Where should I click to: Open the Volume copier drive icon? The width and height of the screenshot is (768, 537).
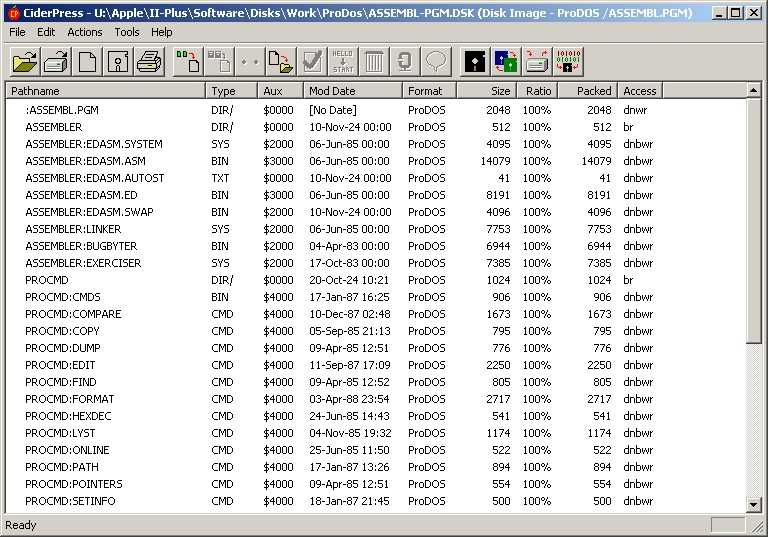537,62
